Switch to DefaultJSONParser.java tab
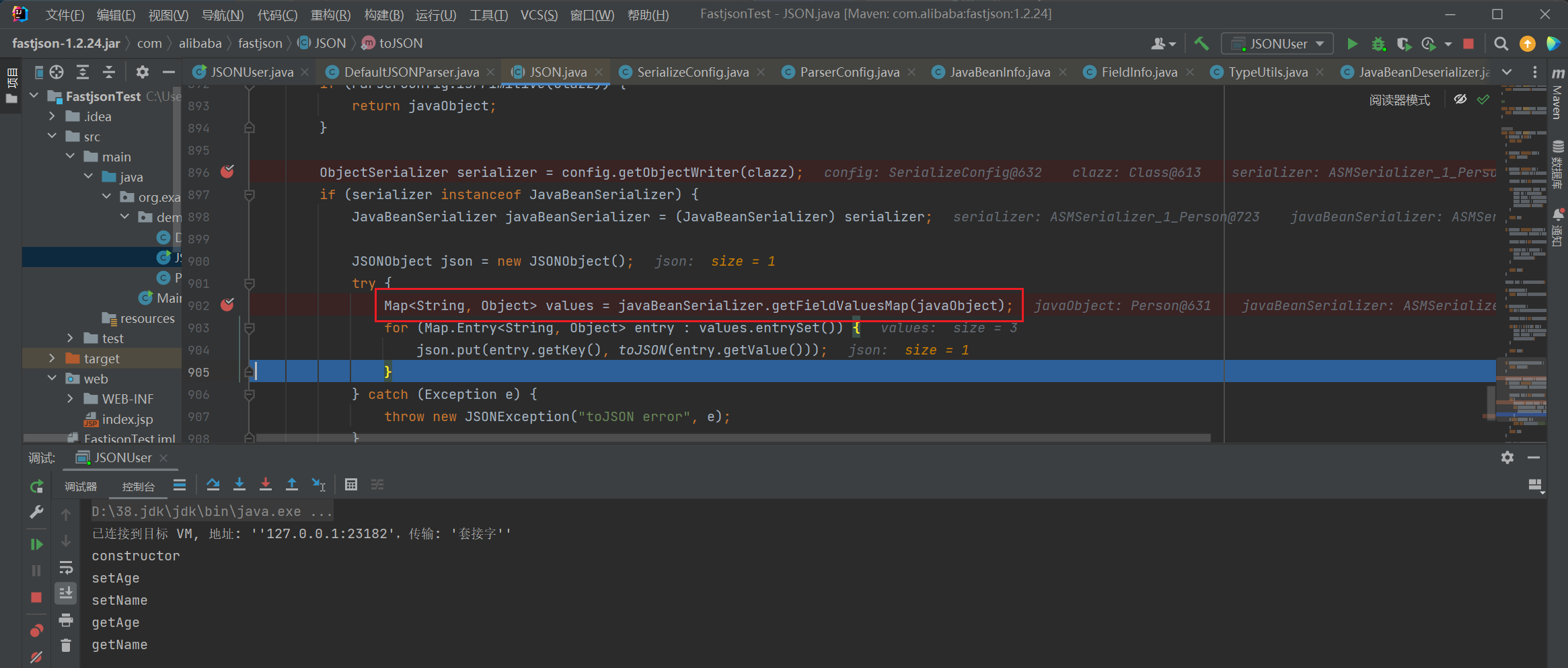The width and height of the screenshot is (1568, 668). (411, 72)
